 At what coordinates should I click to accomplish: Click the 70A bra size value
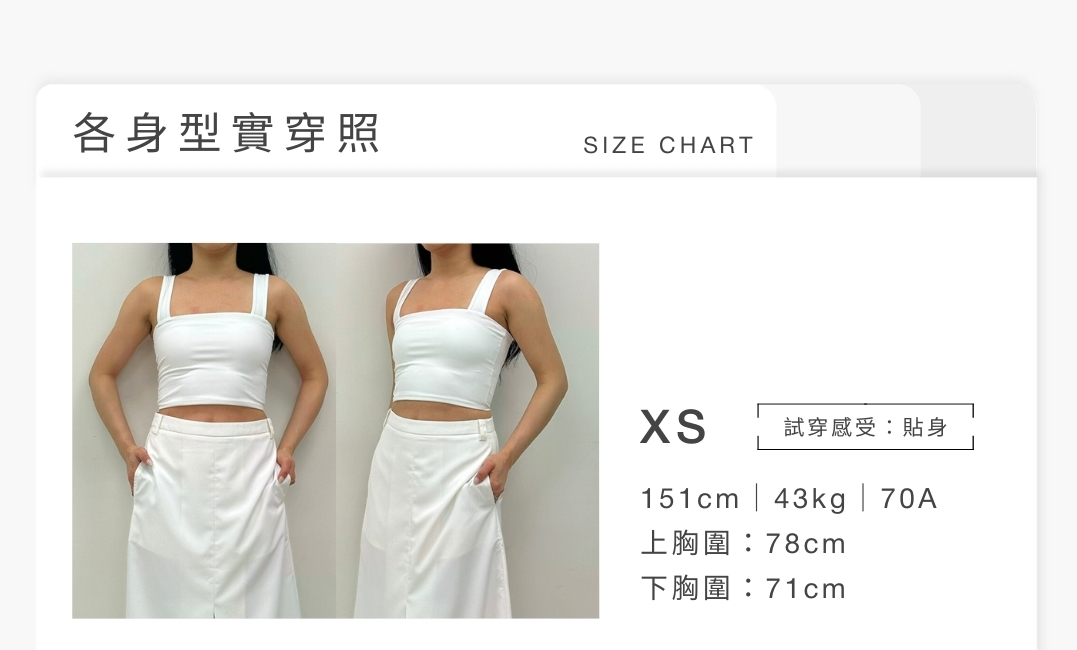pyautogui.click(x=909, y=498)
